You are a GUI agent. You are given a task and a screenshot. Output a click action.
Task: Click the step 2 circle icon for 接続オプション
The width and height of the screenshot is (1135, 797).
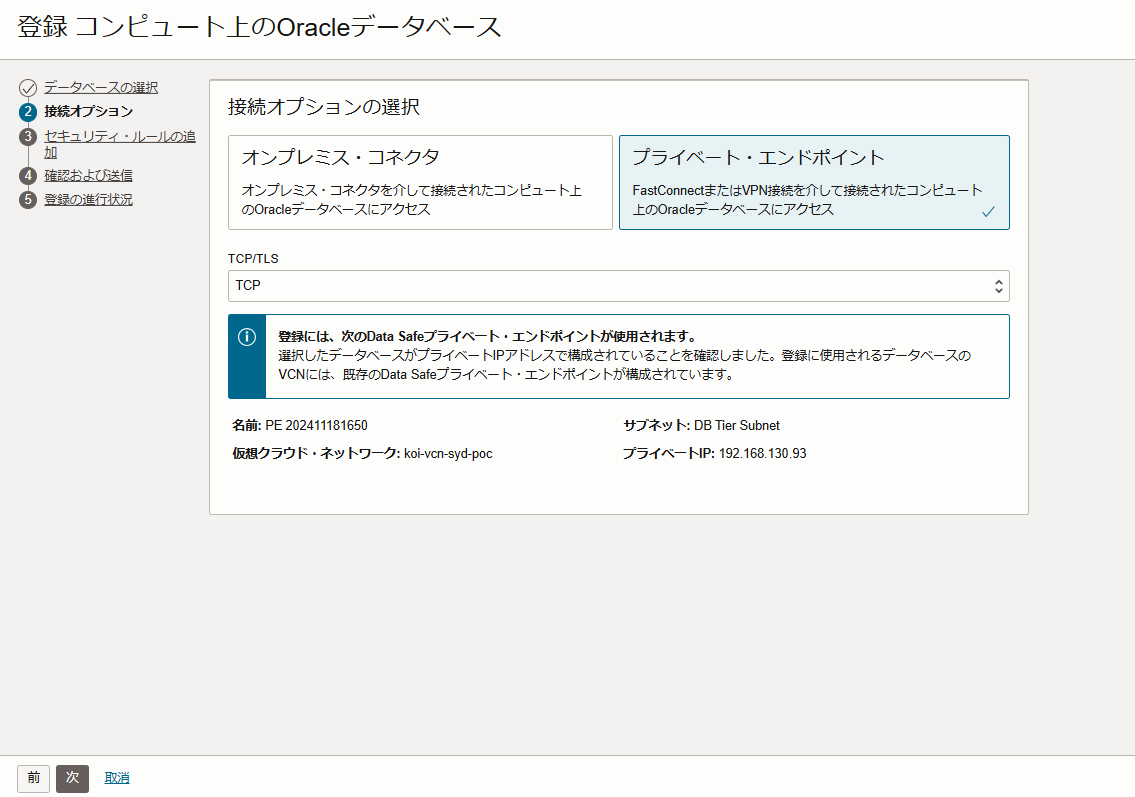[x=28, y=112]
